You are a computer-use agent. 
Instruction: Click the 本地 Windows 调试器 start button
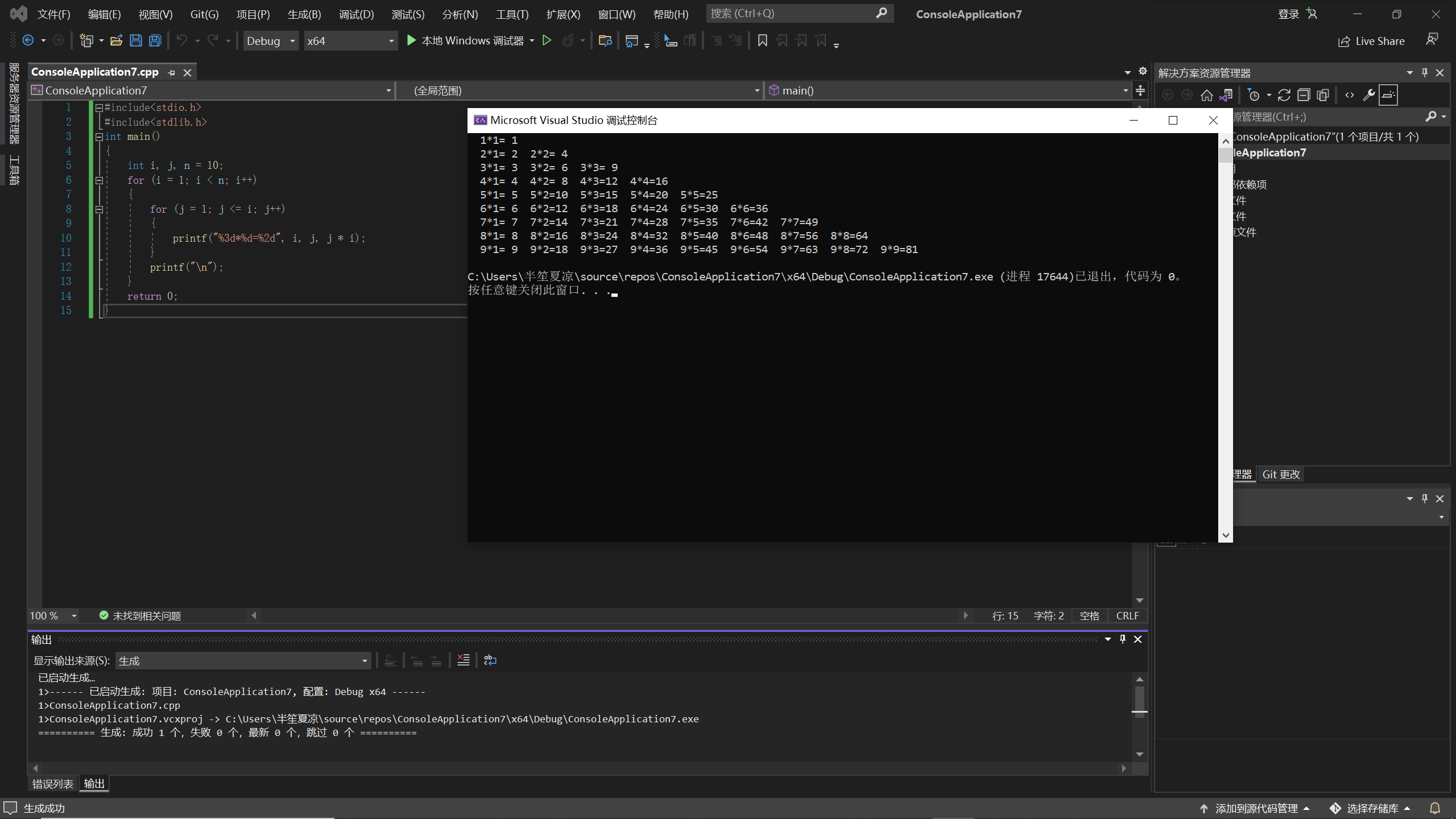point(466,40)
